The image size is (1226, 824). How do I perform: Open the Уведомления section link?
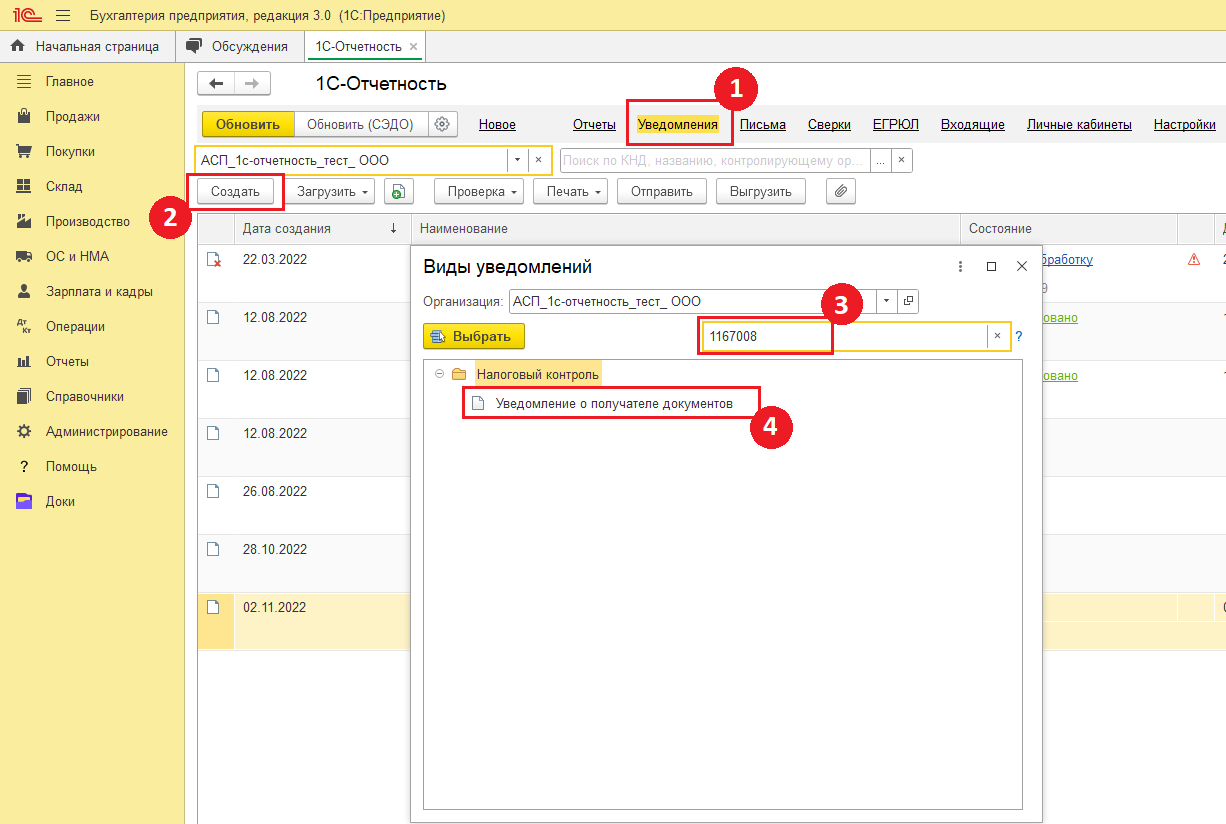678,125
